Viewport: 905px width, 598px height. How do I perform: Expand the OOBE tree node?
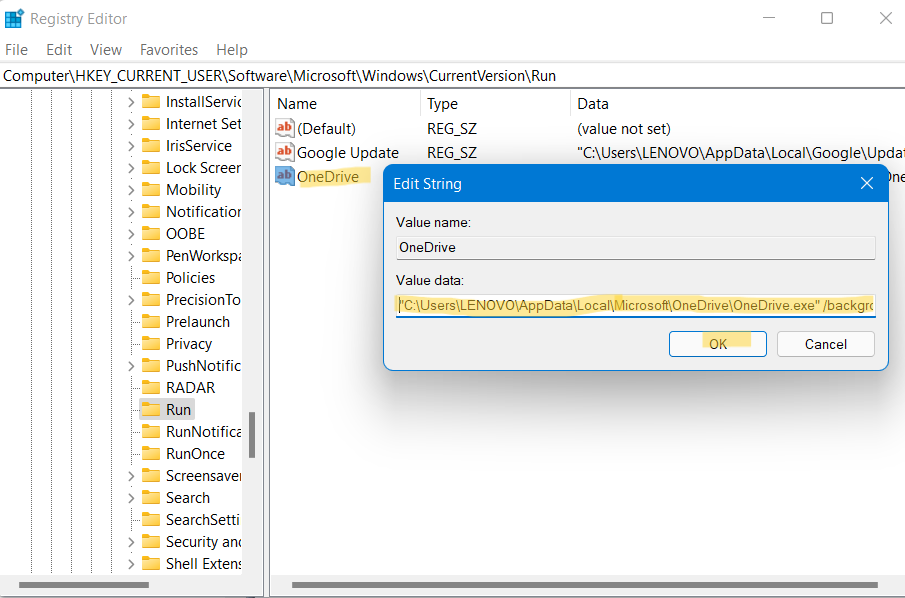pos(131,234)
